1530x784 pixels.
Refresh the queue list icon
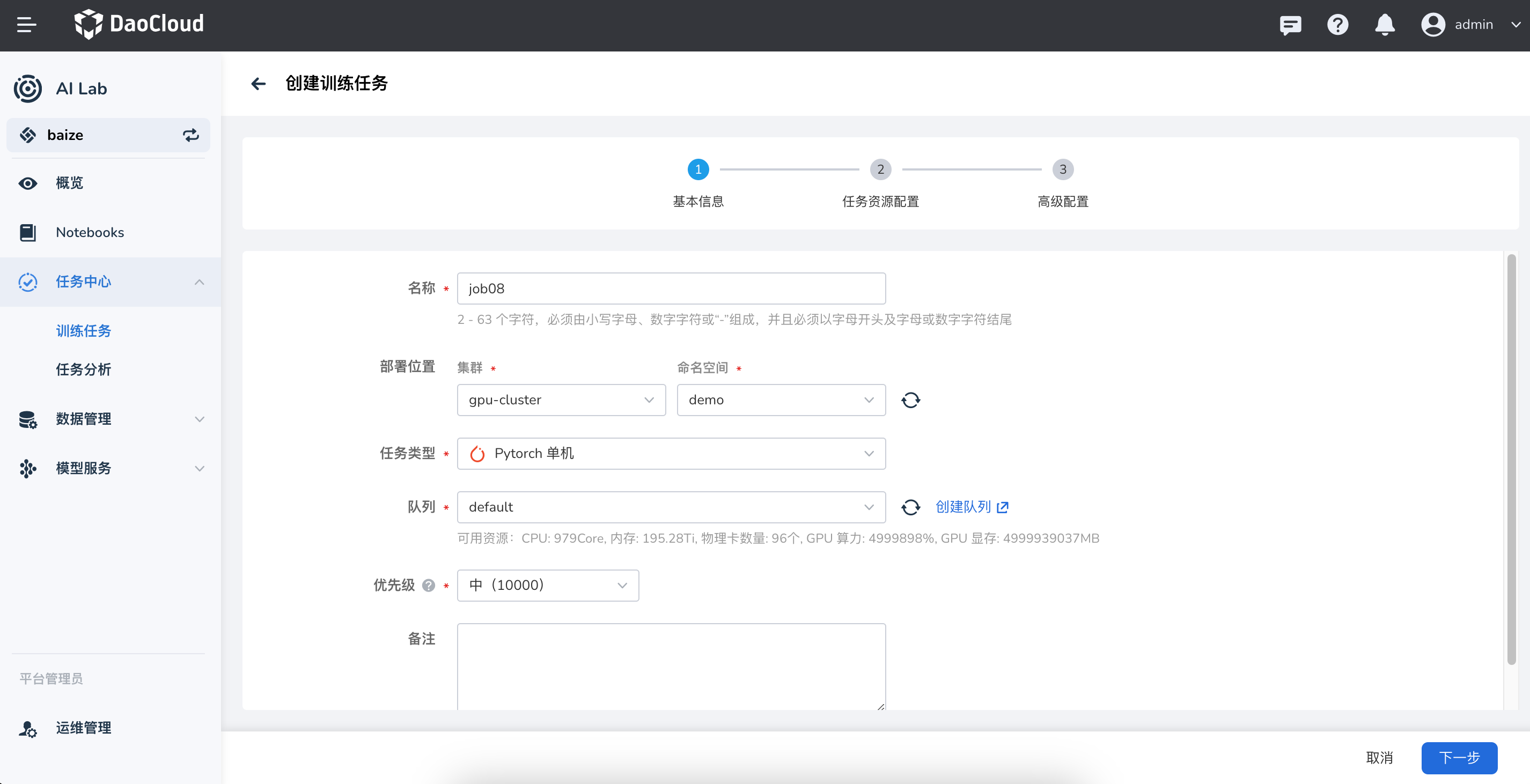point(910,507)
